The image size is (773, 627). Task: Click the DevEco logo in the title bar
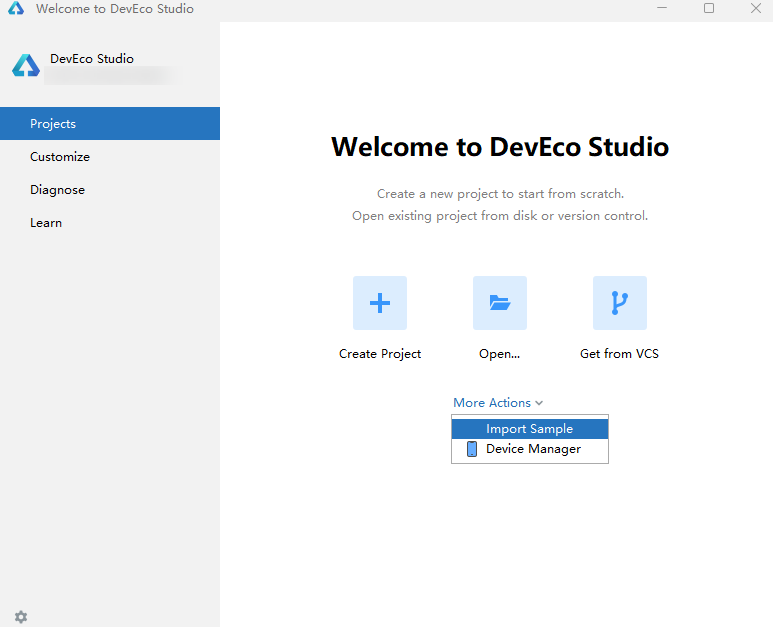(16, 9)
